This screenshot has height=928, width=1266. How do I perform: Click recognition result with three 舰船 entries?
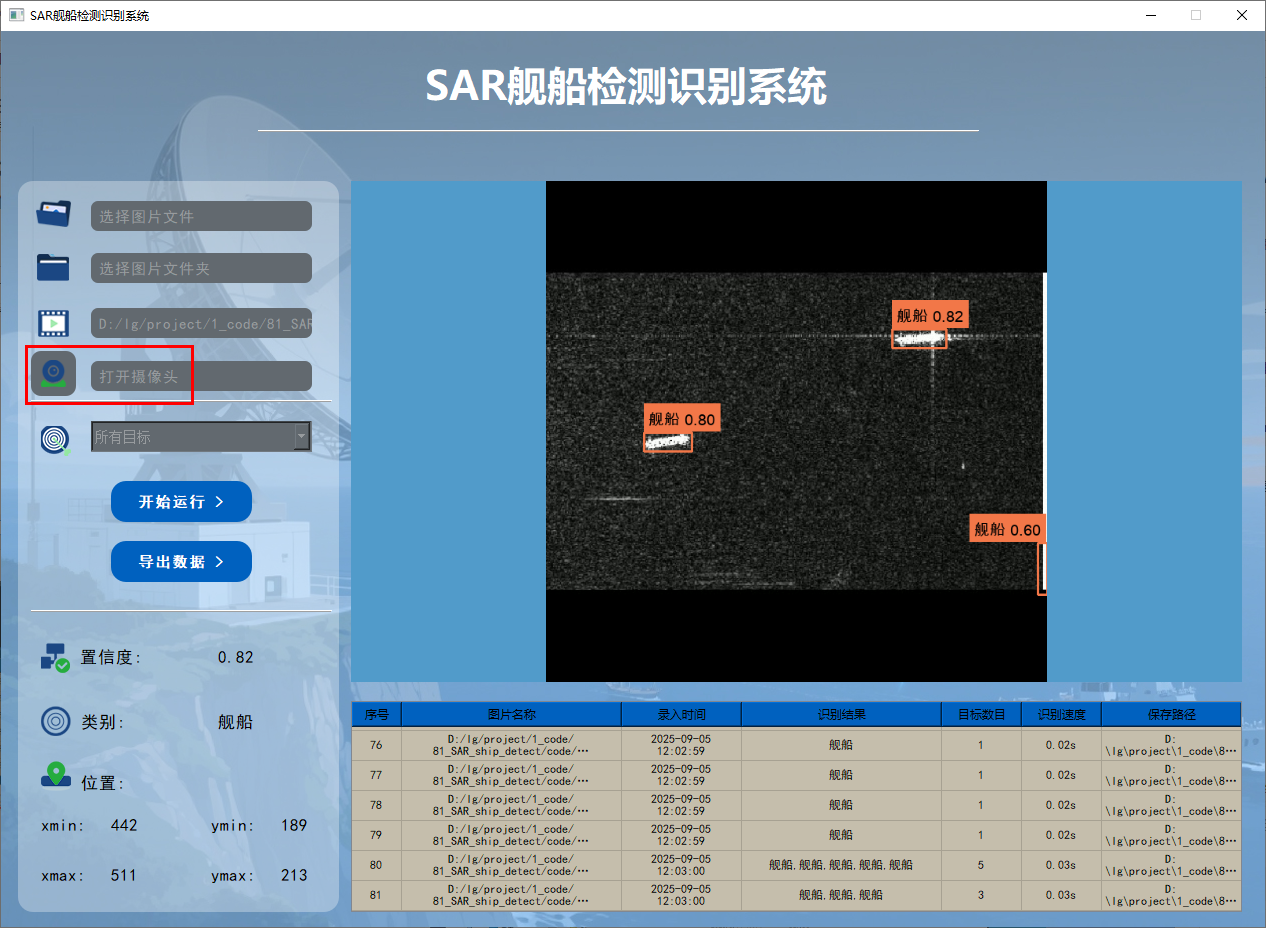point(841,895)
